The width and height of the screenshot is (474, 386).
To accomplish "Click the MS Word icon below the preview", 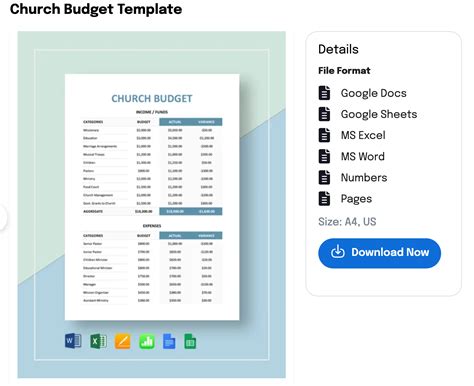I will 73,341.
